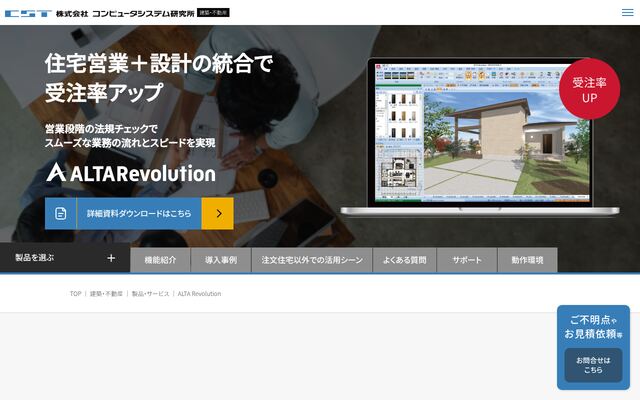Click 株式会社コンピュータシステム研究所 company name
Image resolution: width=640 pixels, height=400 pixels.
tap(125, 13)
